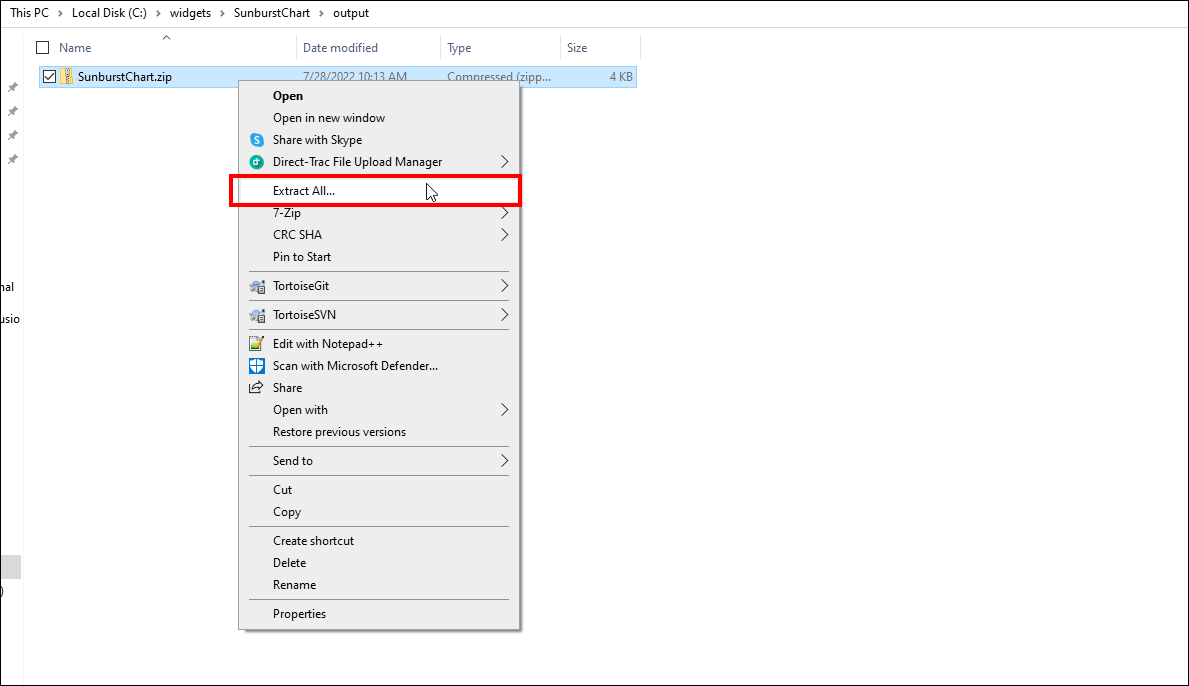Click the Compressed (zipp... type cell
This screenshot has height=686, width=1189.
499,77
